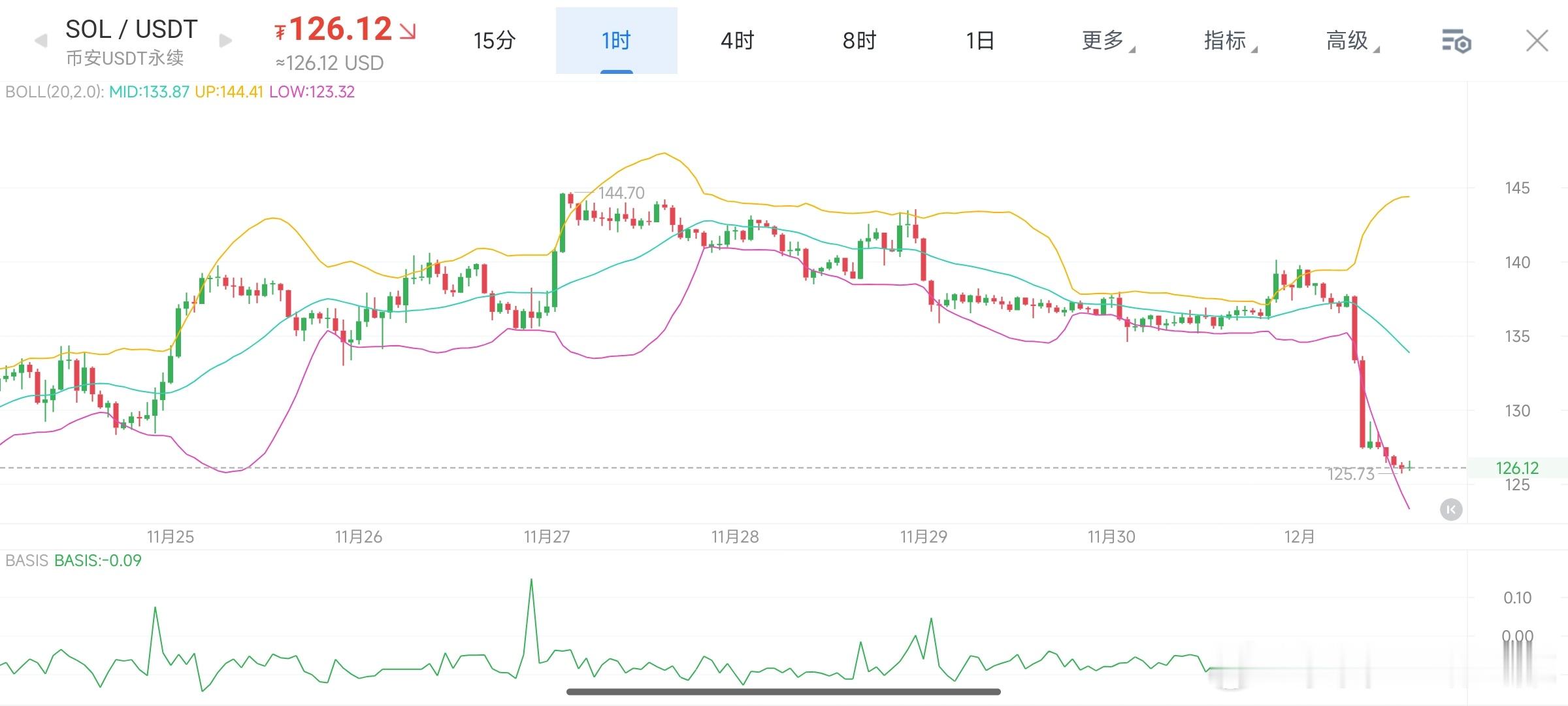Switch to 8时 timeframe
Viewport: 1568px width, 706px height.
pyautogui.click(x=859, y=41)
